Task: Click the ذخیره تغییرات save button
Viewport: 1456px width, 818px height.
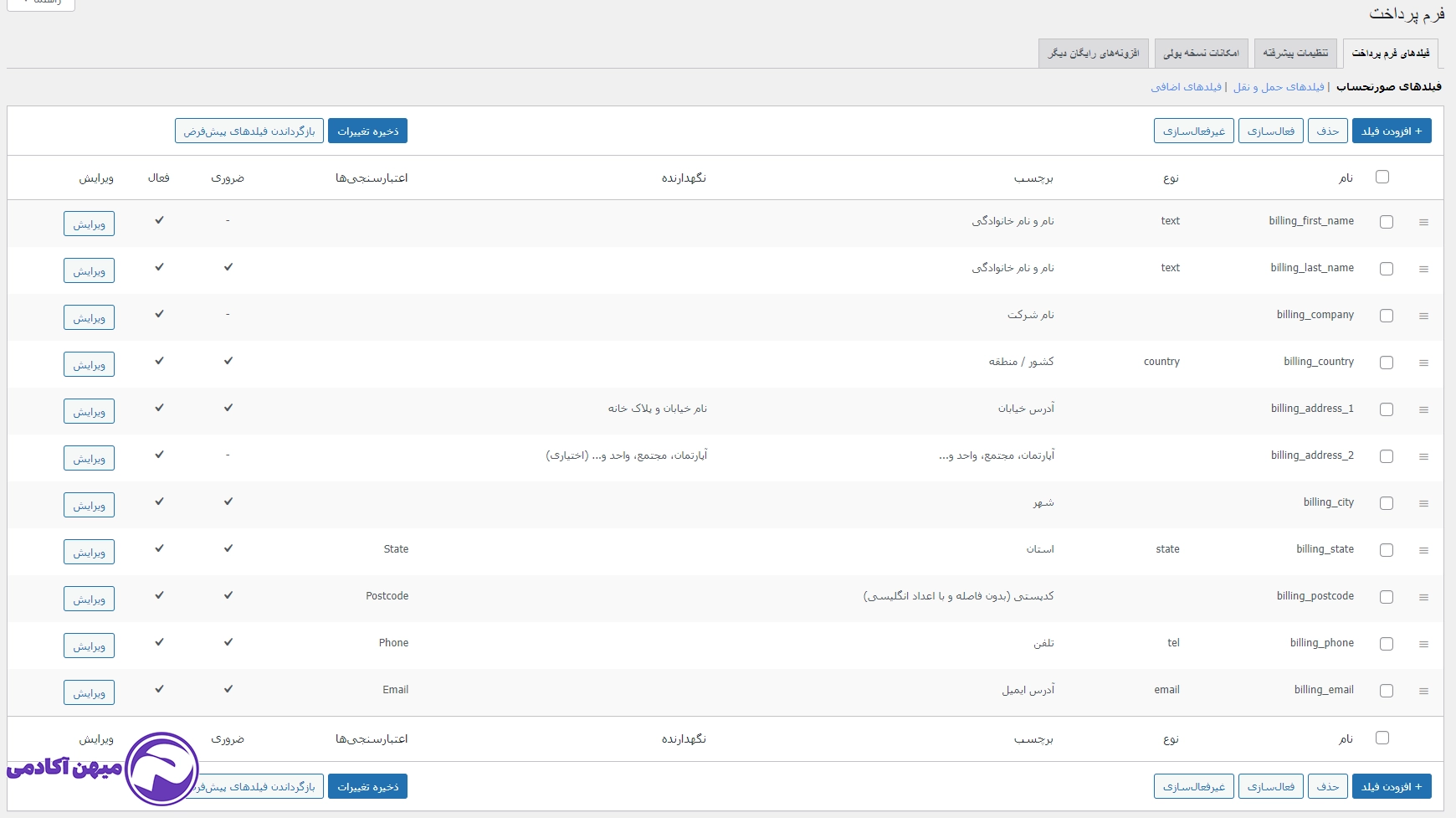Action: tap(368, 131)
